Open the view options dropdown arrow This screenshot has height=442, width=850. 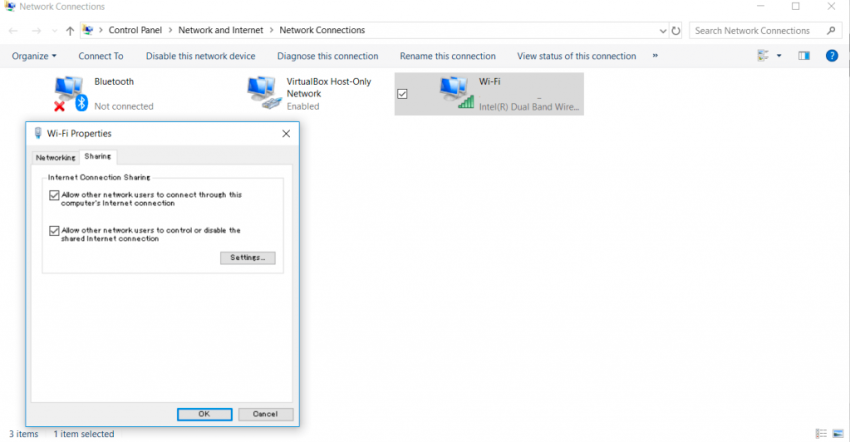click(779, 55)
